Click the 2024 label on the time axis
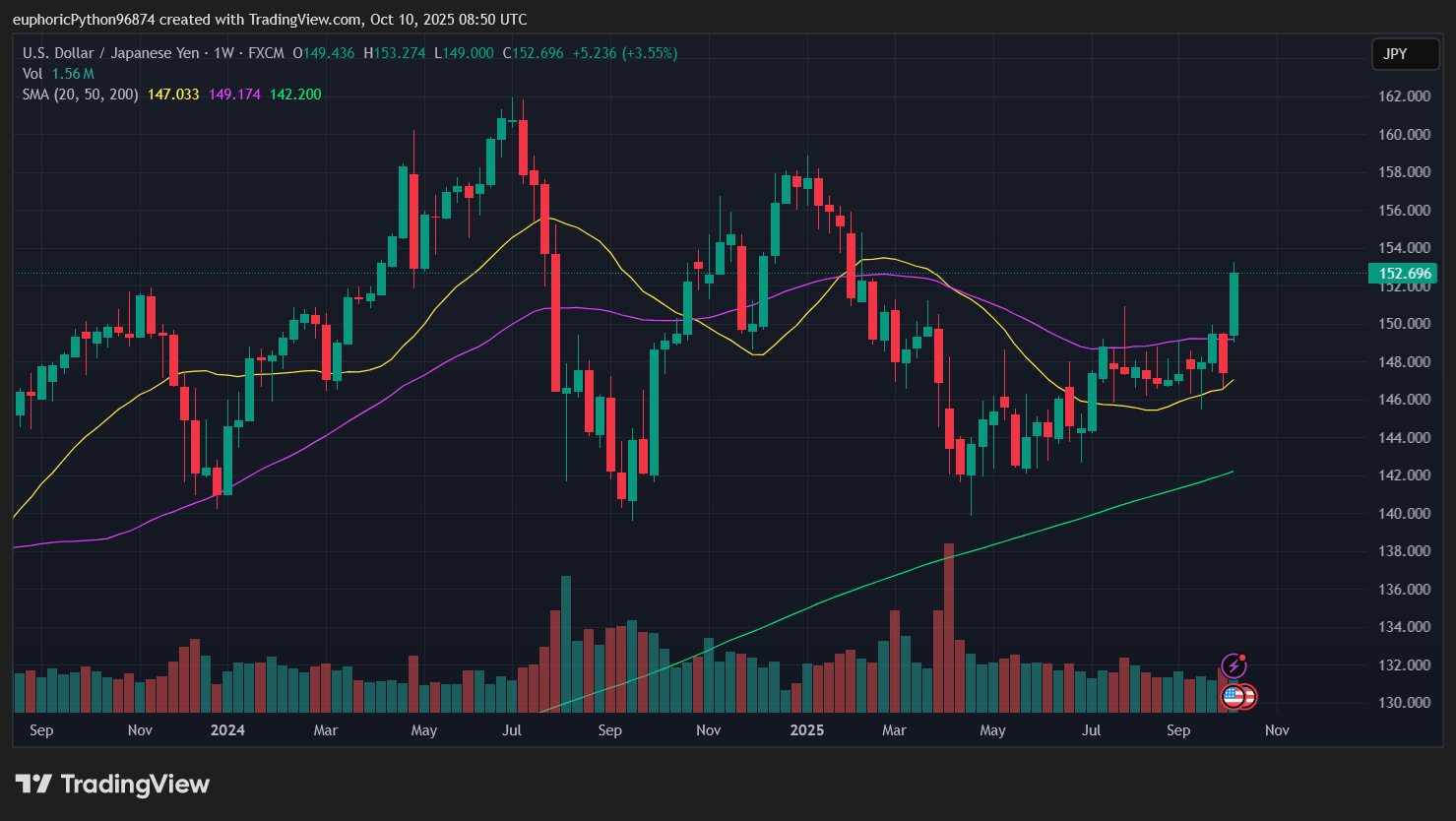Screen dimensions: 1456x821 (227, 730)
